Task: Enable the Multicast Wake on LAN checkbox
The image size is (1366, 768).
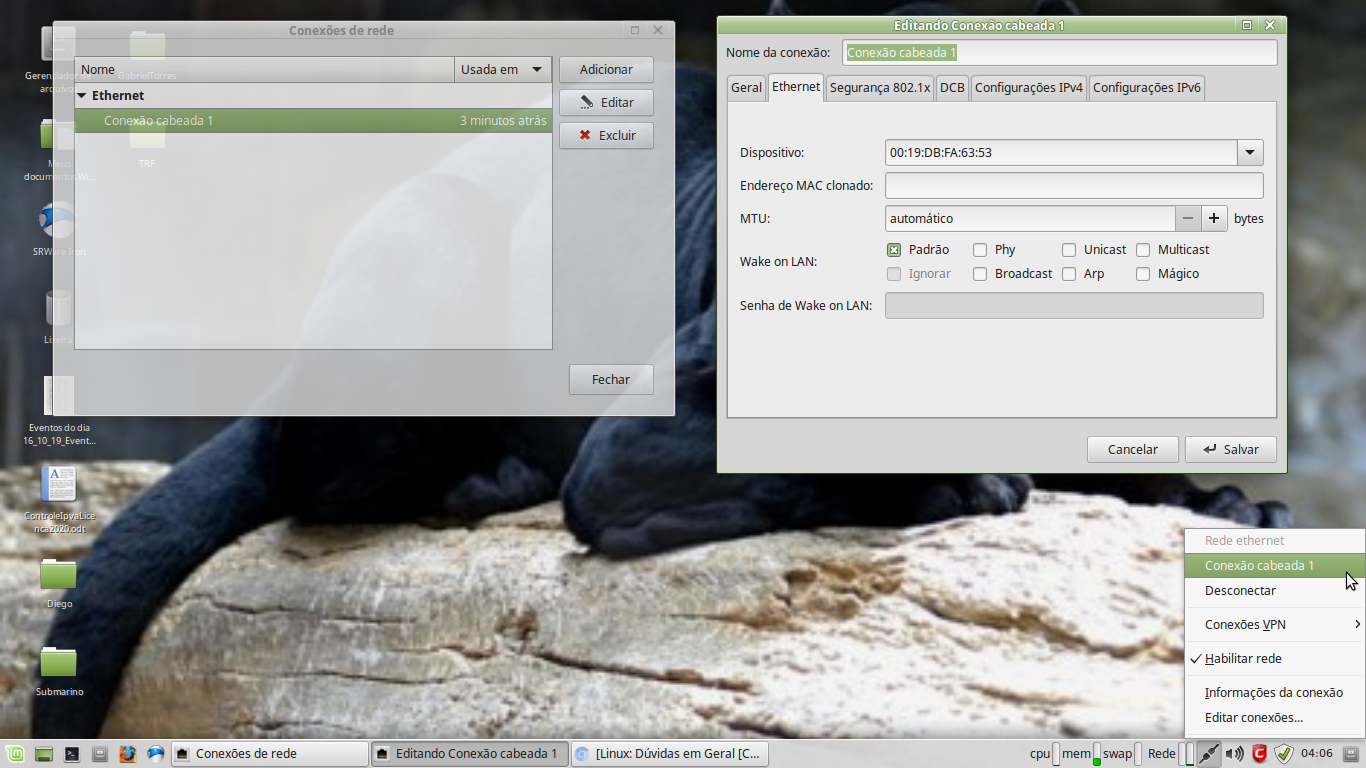Action: tap(1143, 250)
